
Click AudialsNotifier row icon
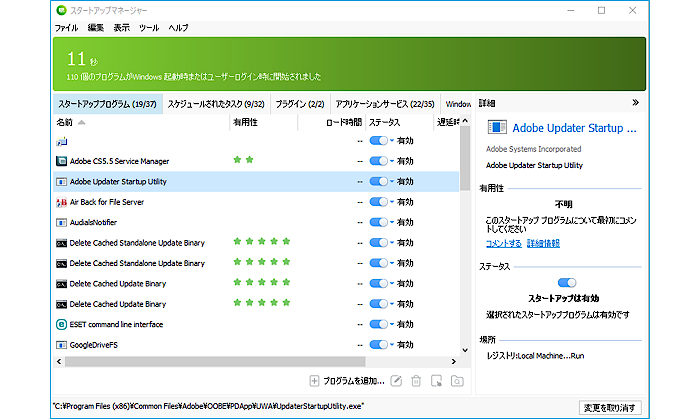62,222
